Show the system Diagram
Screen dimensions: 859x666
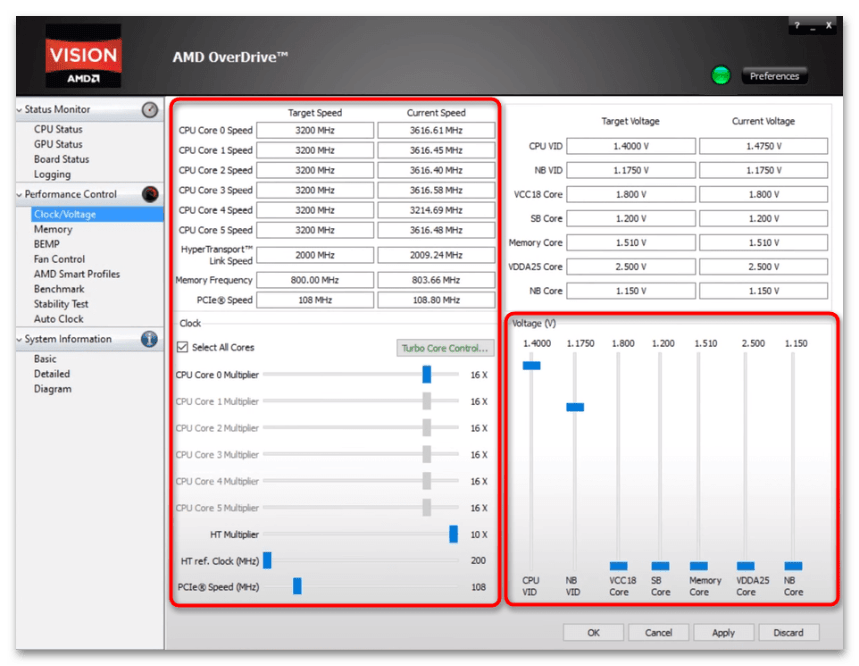coord(53,389)
